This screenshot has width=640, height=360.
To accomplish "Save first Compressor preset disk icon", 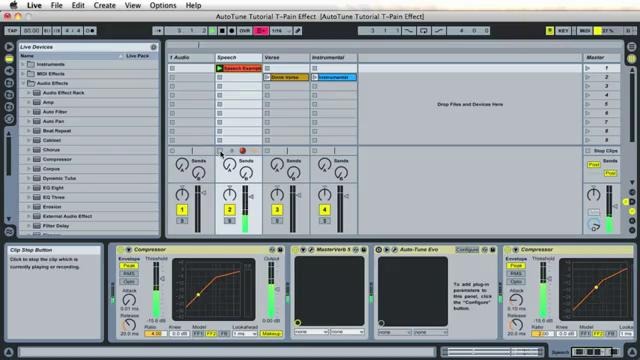I will 280,250.
